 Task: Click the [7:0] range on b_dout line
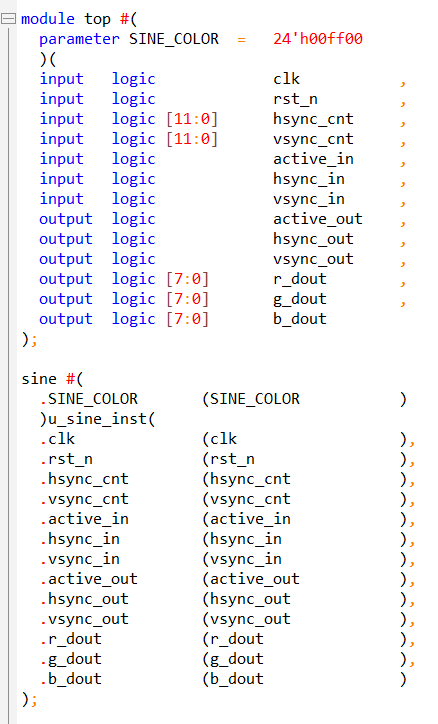(187, 319)
